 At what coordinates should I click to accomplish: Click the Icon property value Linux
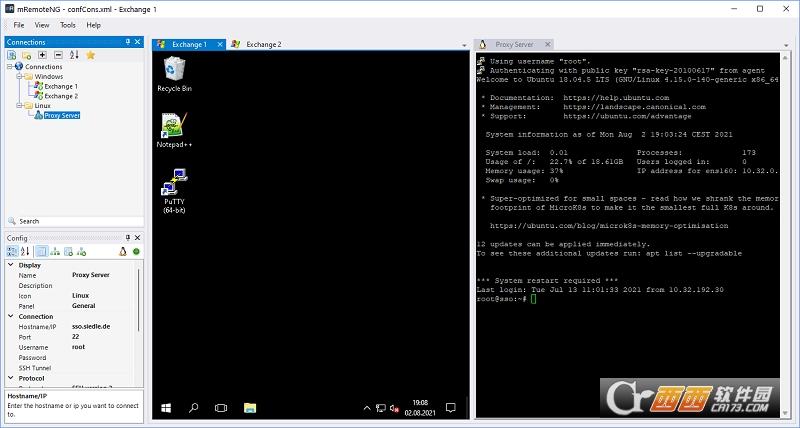point(81,295)
